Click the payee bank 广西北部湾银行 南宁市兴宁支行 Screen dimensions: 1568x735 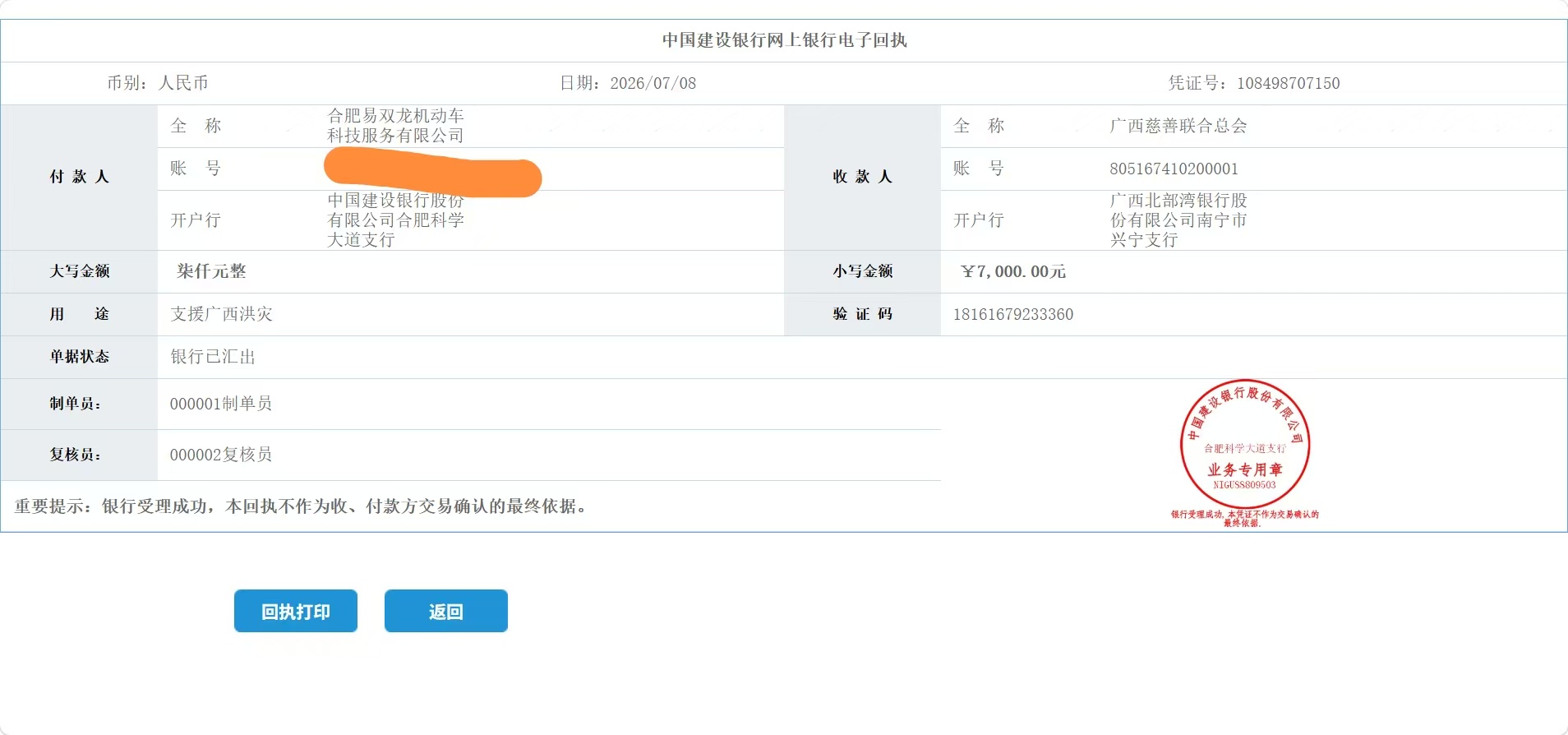(1178, 220)
